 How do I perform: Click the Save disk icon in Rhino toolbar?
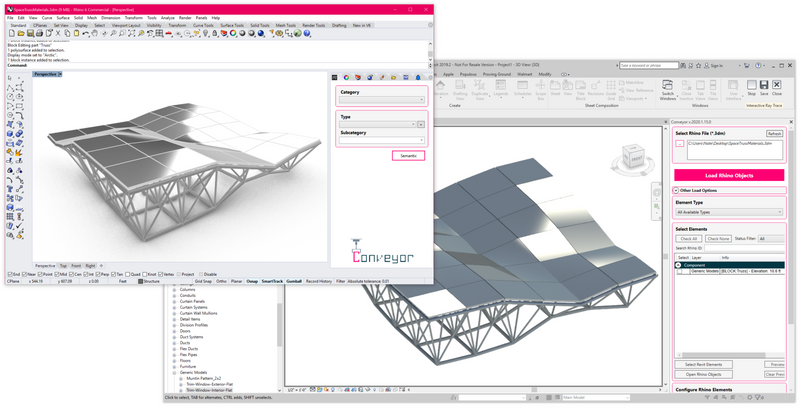(x=30, y=33)
